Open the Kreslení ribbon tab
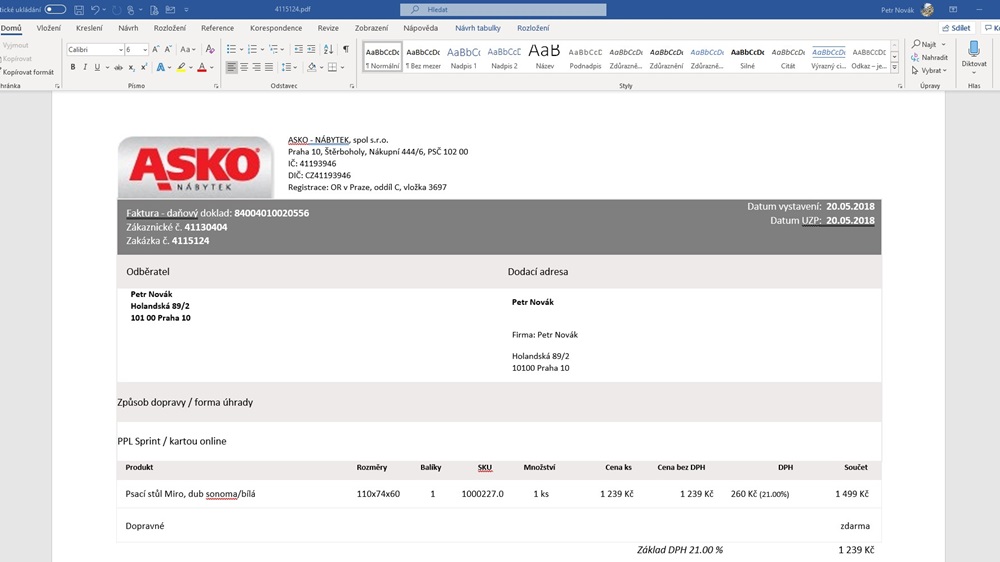Image resolution: width=1000 pixels, height=562 pixels. coord(89,28)
